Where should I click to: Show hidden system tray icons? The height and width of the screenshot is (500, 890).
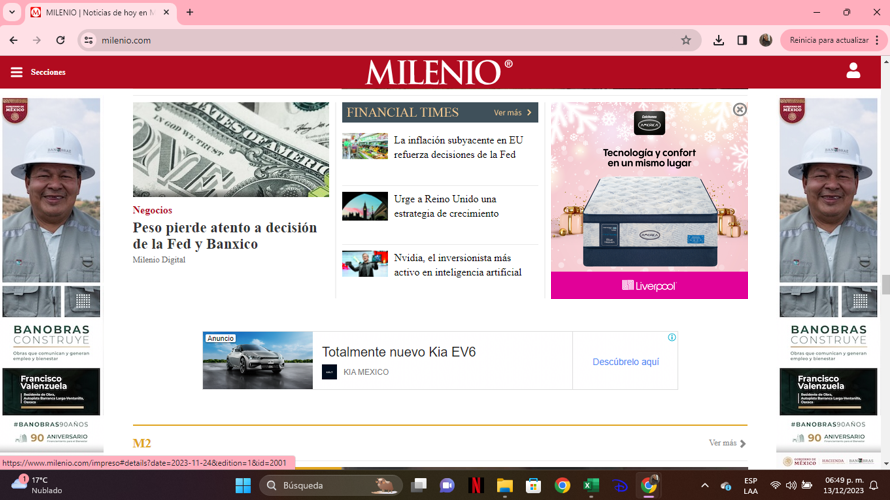point(705,485)
